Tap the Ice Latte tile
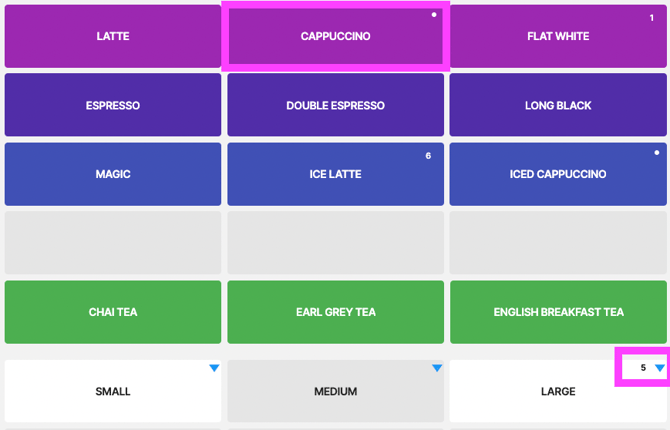This screenshot has width=670, height=430. tap(335, 174)
